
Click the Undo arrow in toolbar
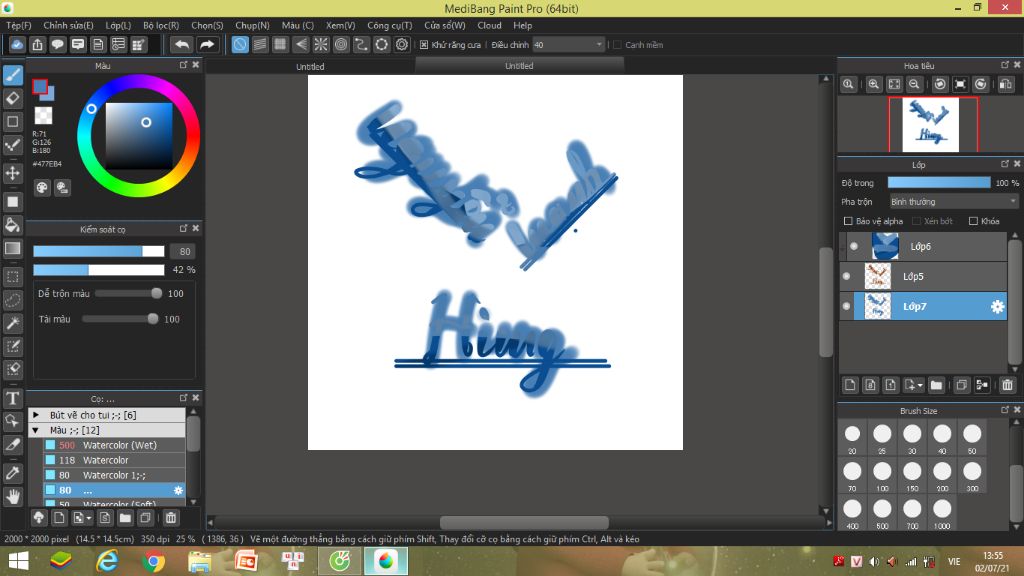point(182,44)
